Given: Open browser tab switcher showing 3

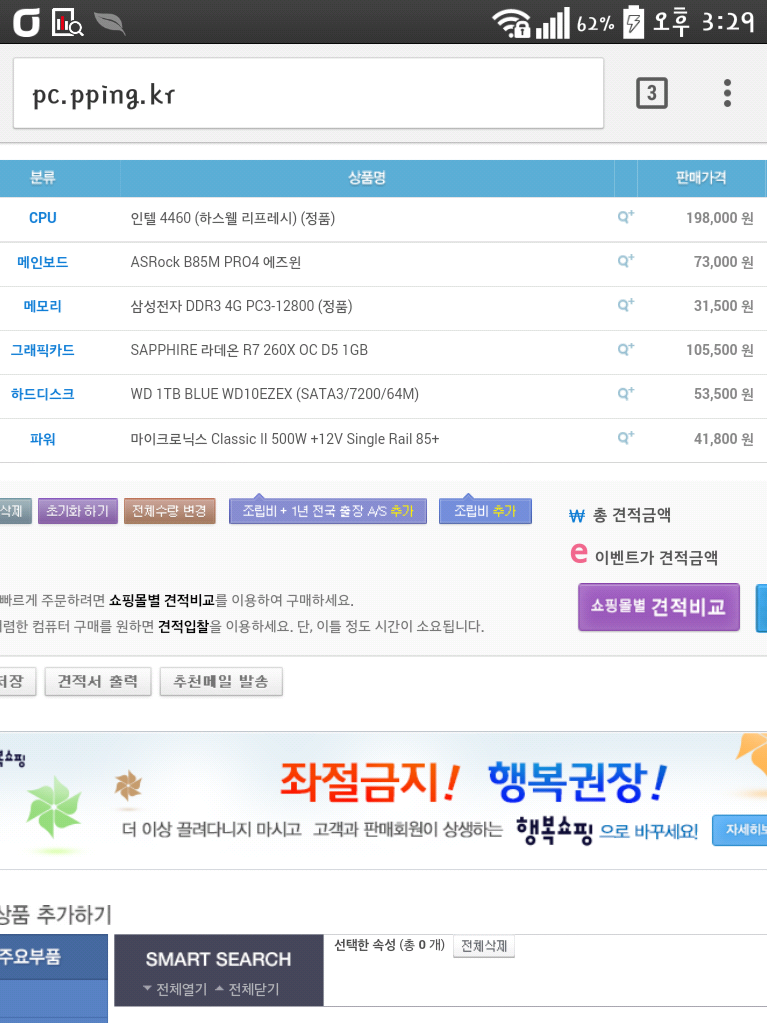Looking at the screenshot, I should click(652, 93).
